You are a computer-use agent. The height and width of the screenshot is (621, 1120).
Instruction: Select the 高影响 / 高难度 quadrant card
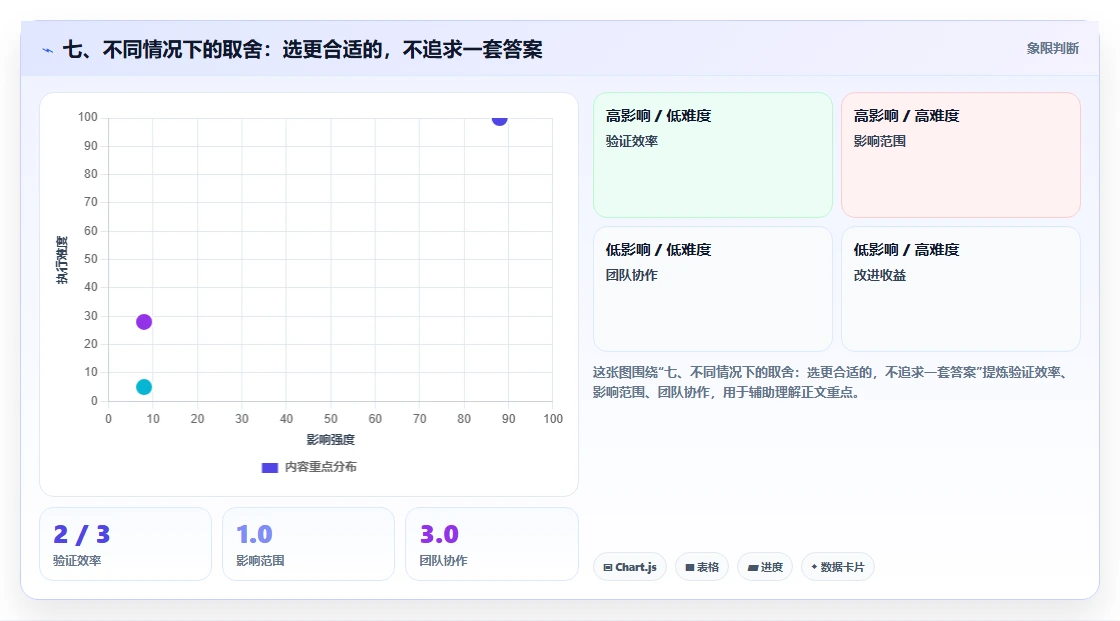coord(960,154)
